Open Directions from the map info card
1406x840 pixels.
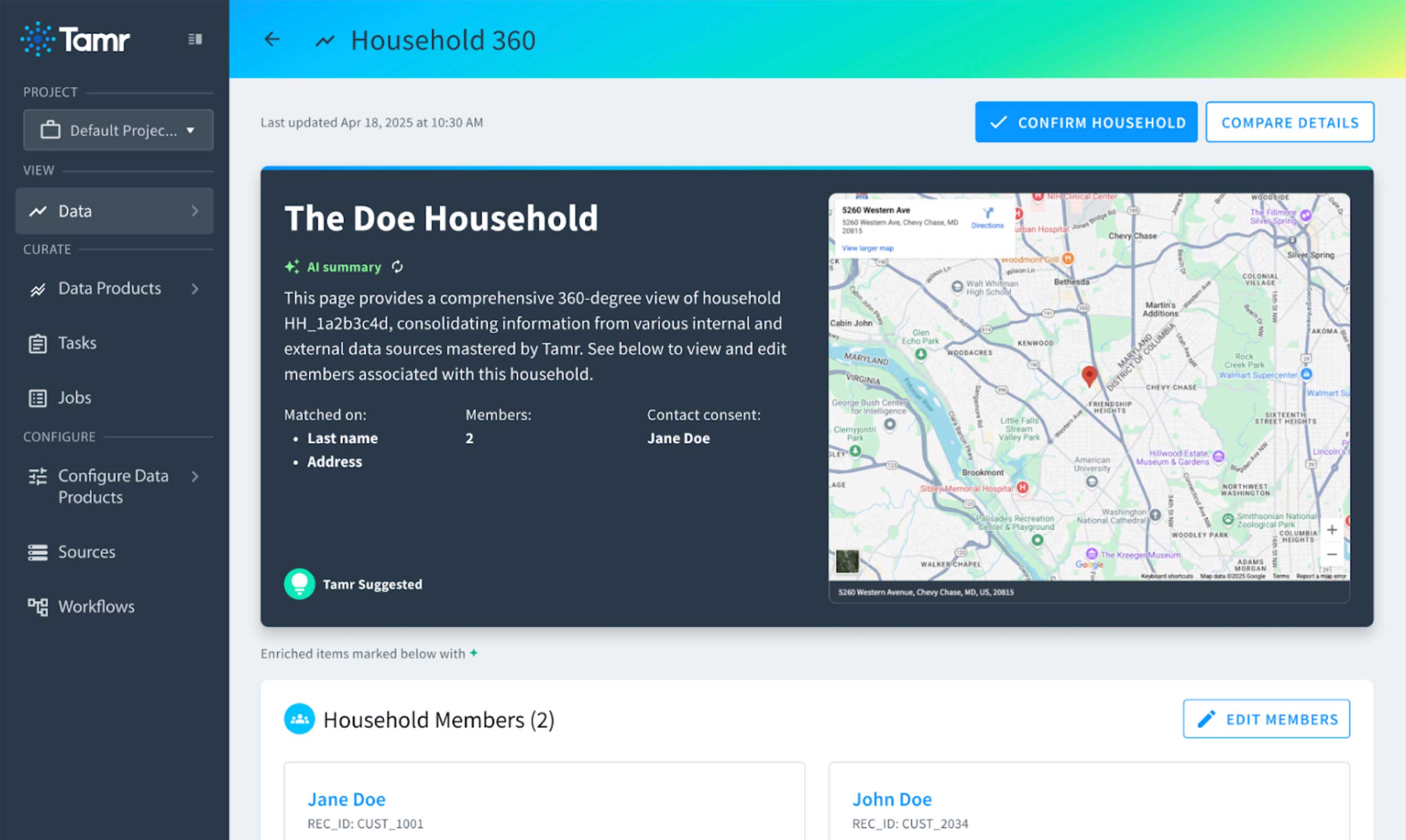click(x=987, y=221)
